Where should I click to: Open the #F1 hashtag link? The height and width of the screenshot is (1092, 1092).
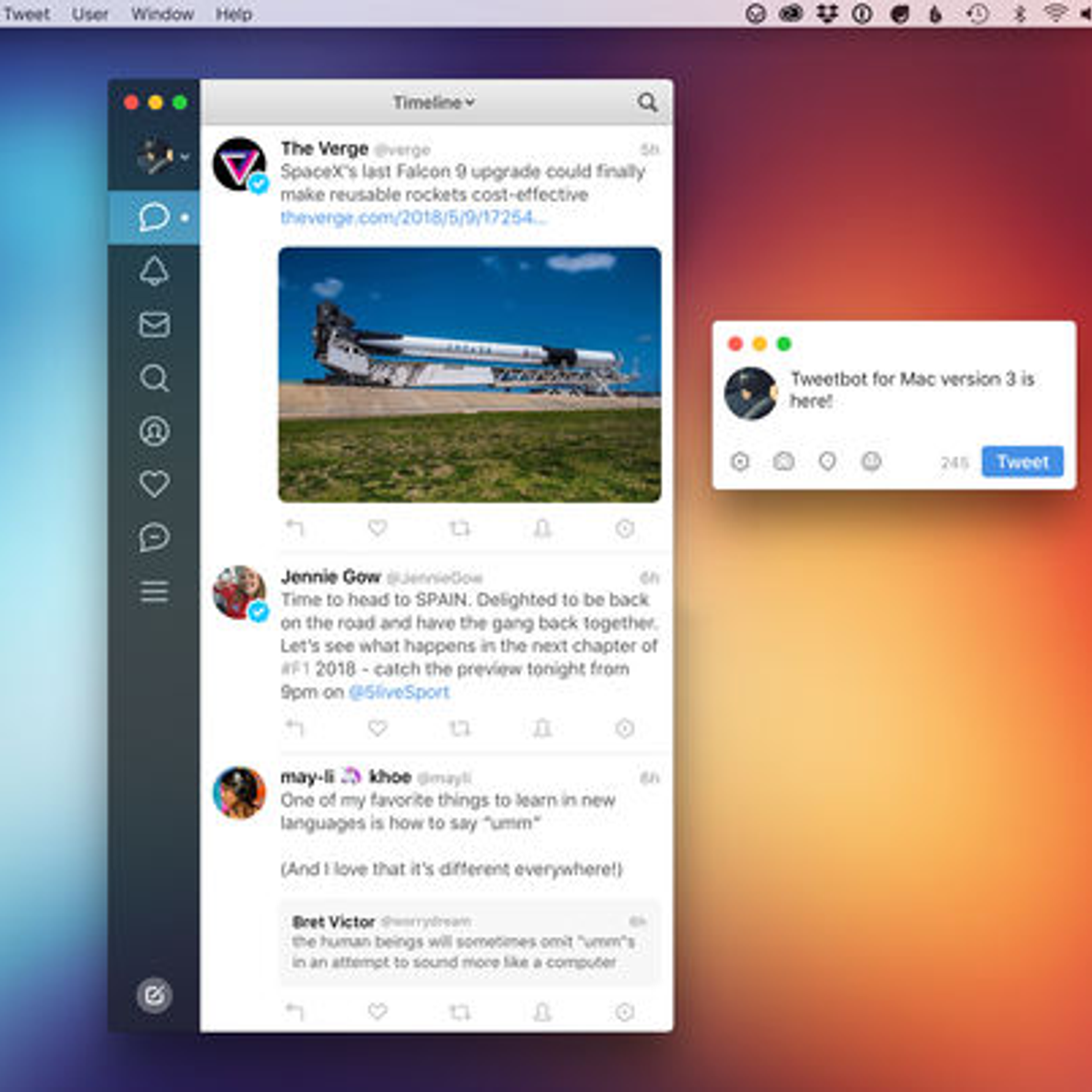point(295,669)
